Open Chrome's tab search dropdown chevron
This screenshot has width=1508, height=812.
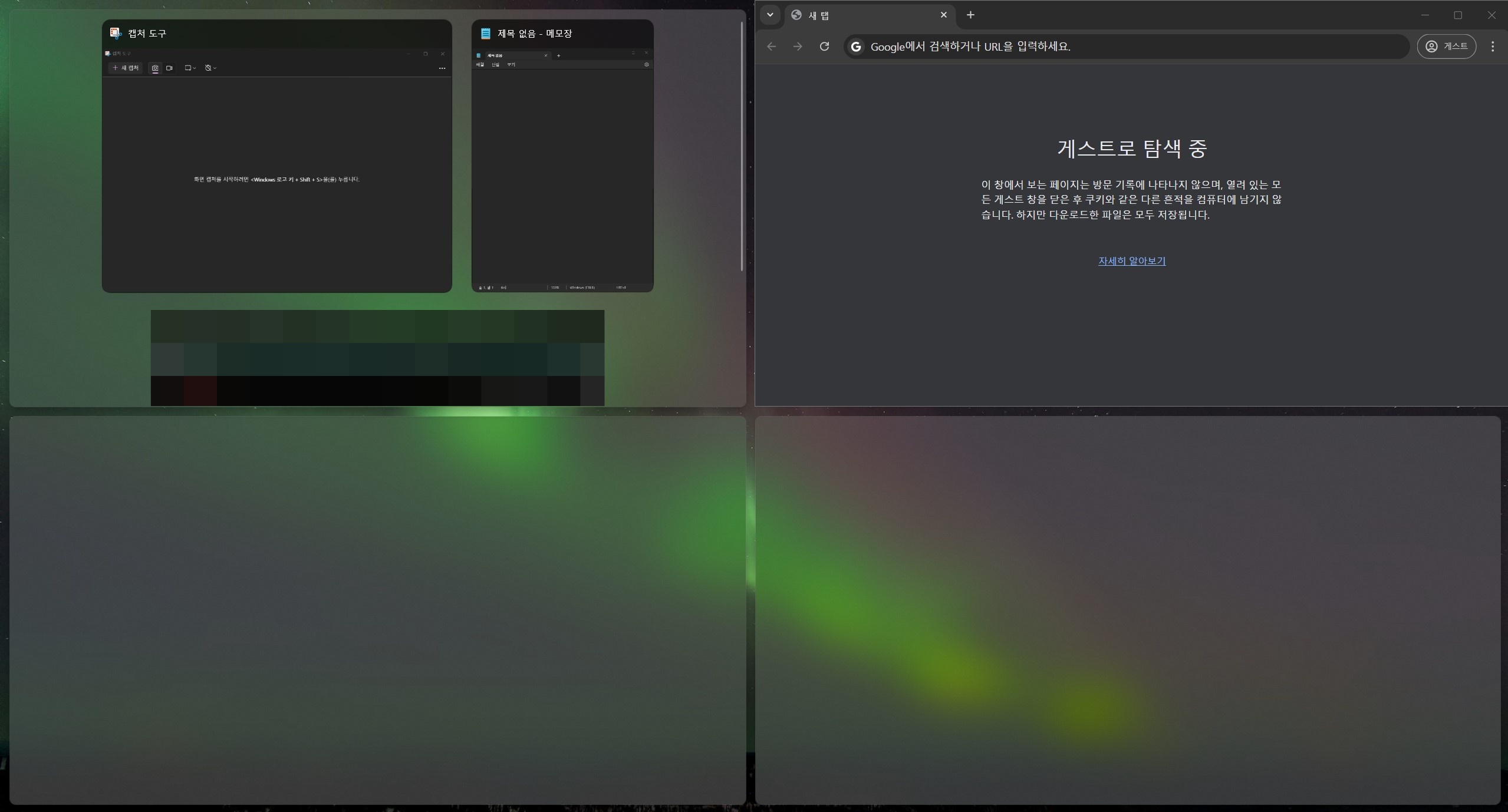[x=770, y=15]
